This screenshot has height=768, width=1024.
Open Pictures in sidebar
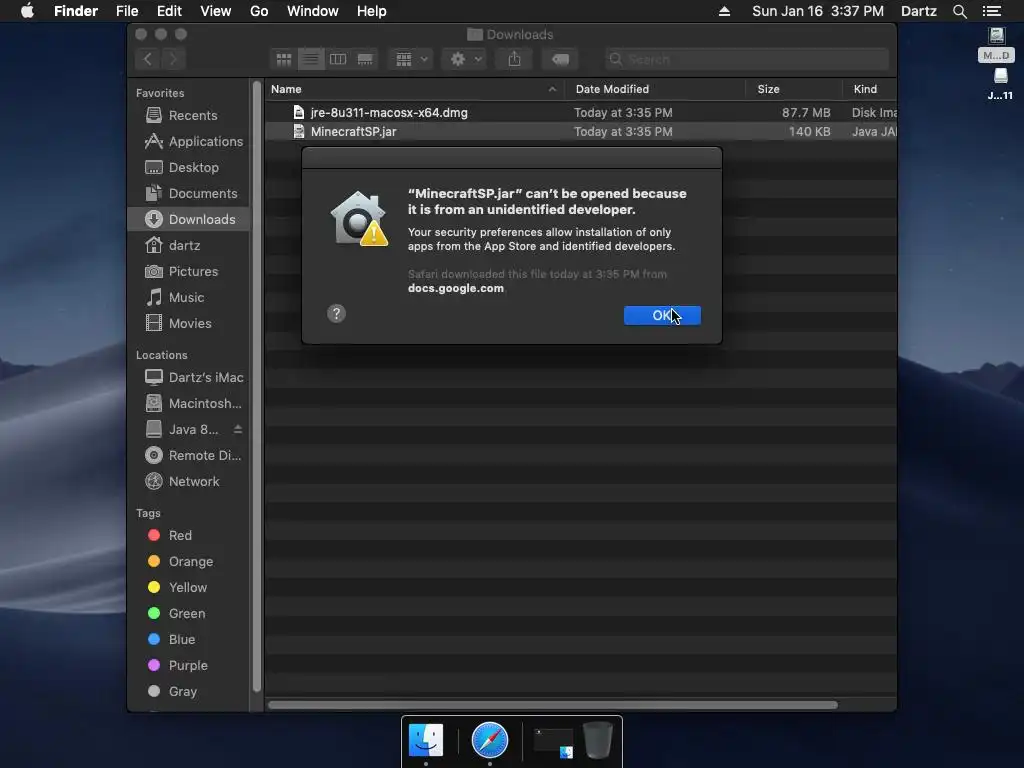tap(189, 271)
